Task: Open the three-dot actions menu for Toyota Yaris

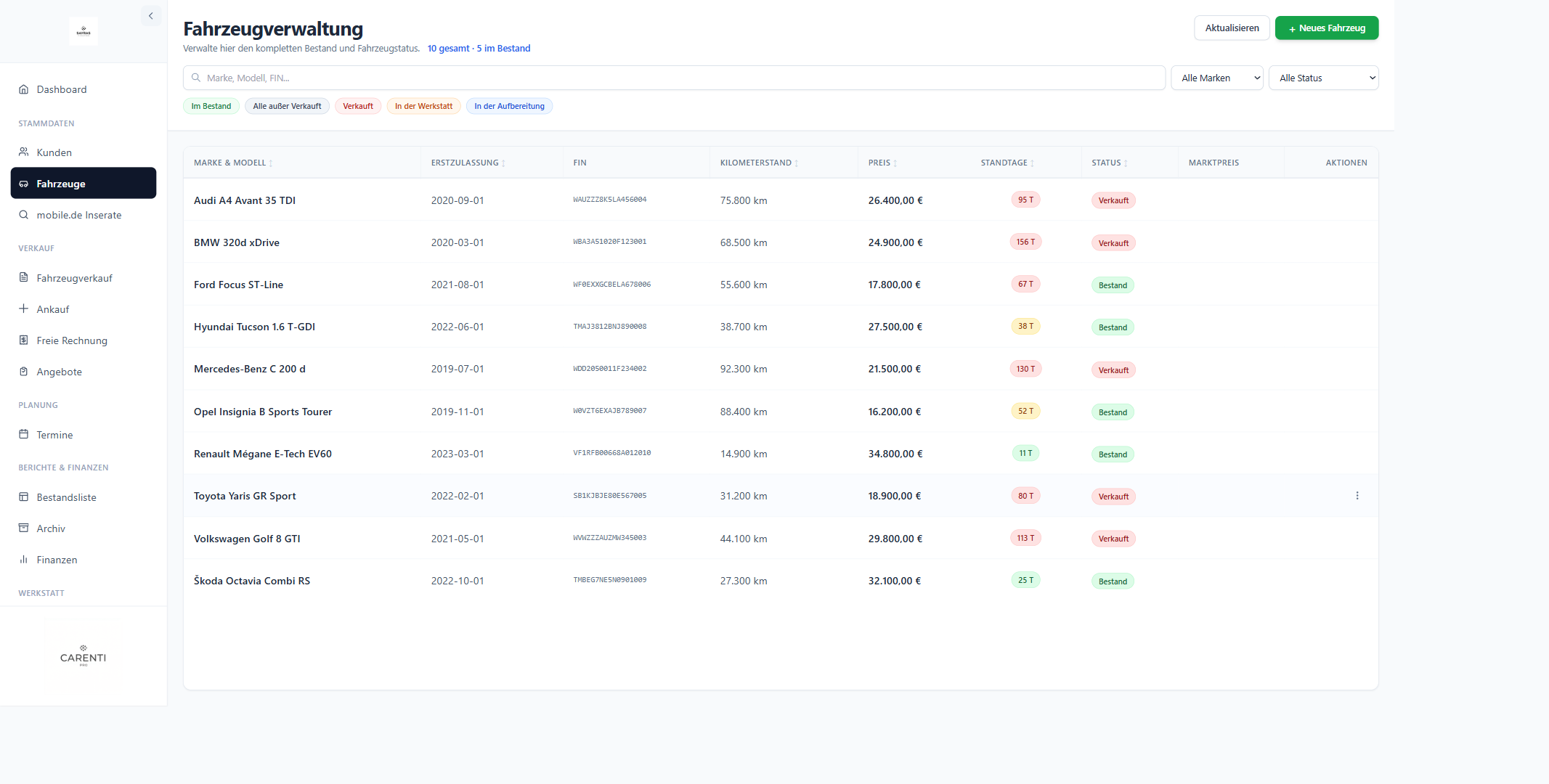Action: click(1357, 496)
